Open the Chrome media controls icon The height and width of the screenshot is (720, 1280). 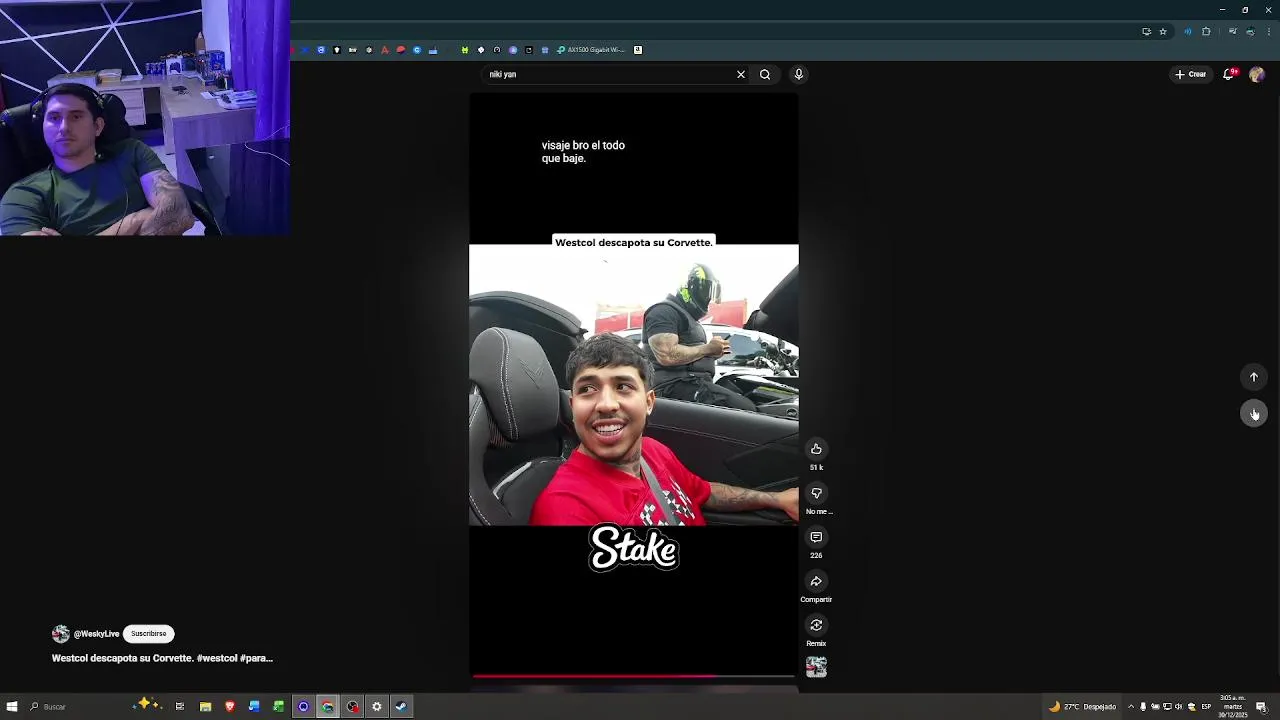tap(1232, 31)
